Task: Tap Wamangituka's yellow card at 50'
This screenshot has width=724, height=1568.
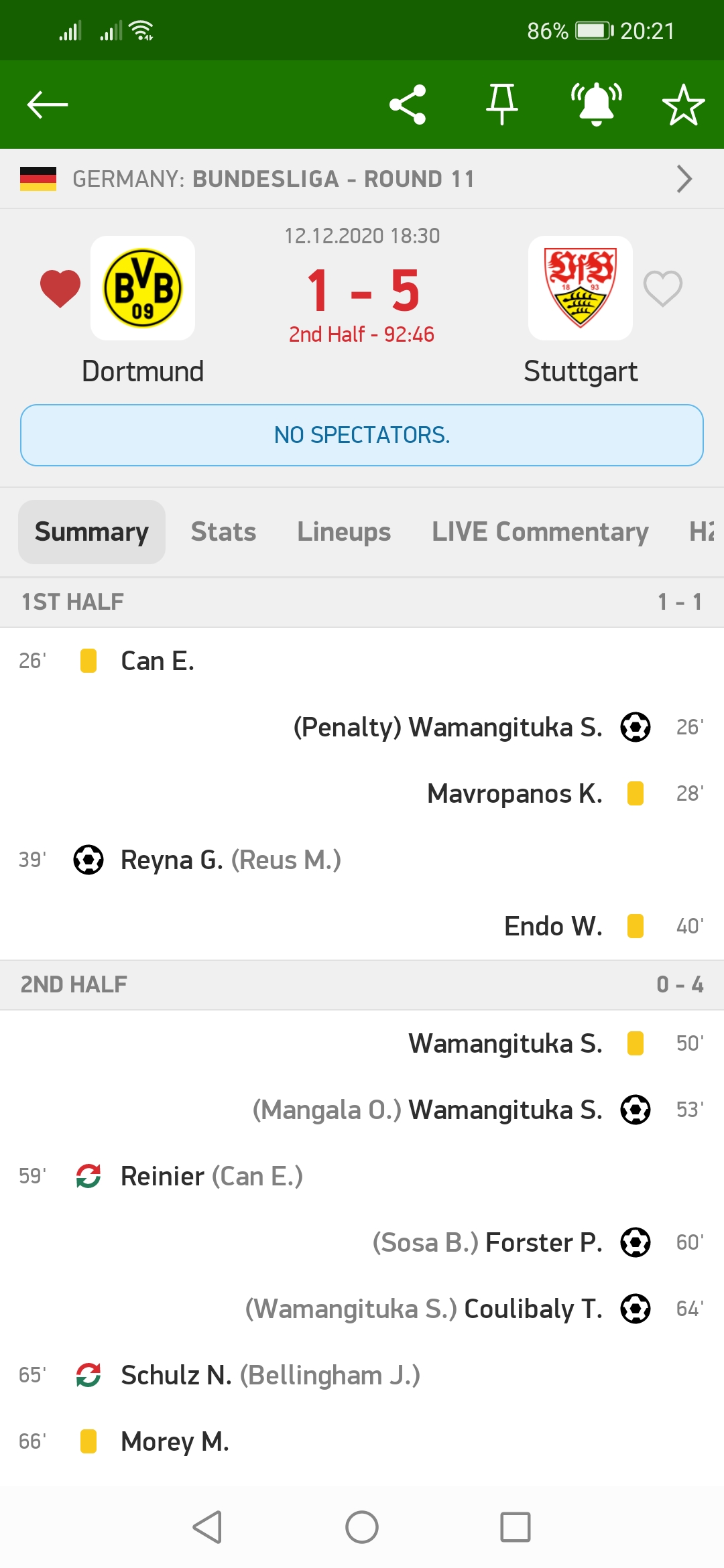Action: pyautogui.click(x=636, y=1043)
